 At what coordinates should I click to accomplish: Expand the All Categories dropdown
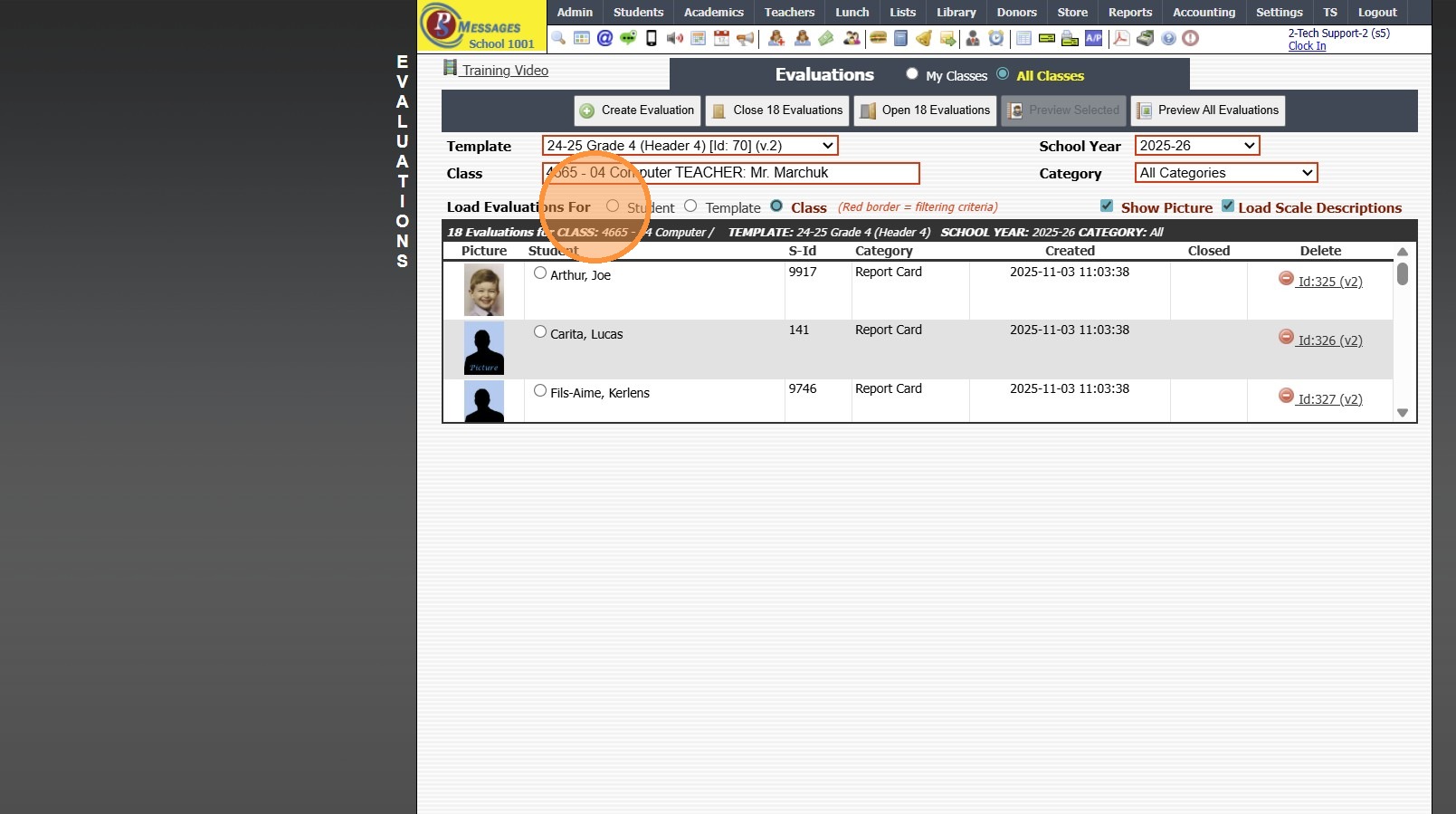point(1225,173)
